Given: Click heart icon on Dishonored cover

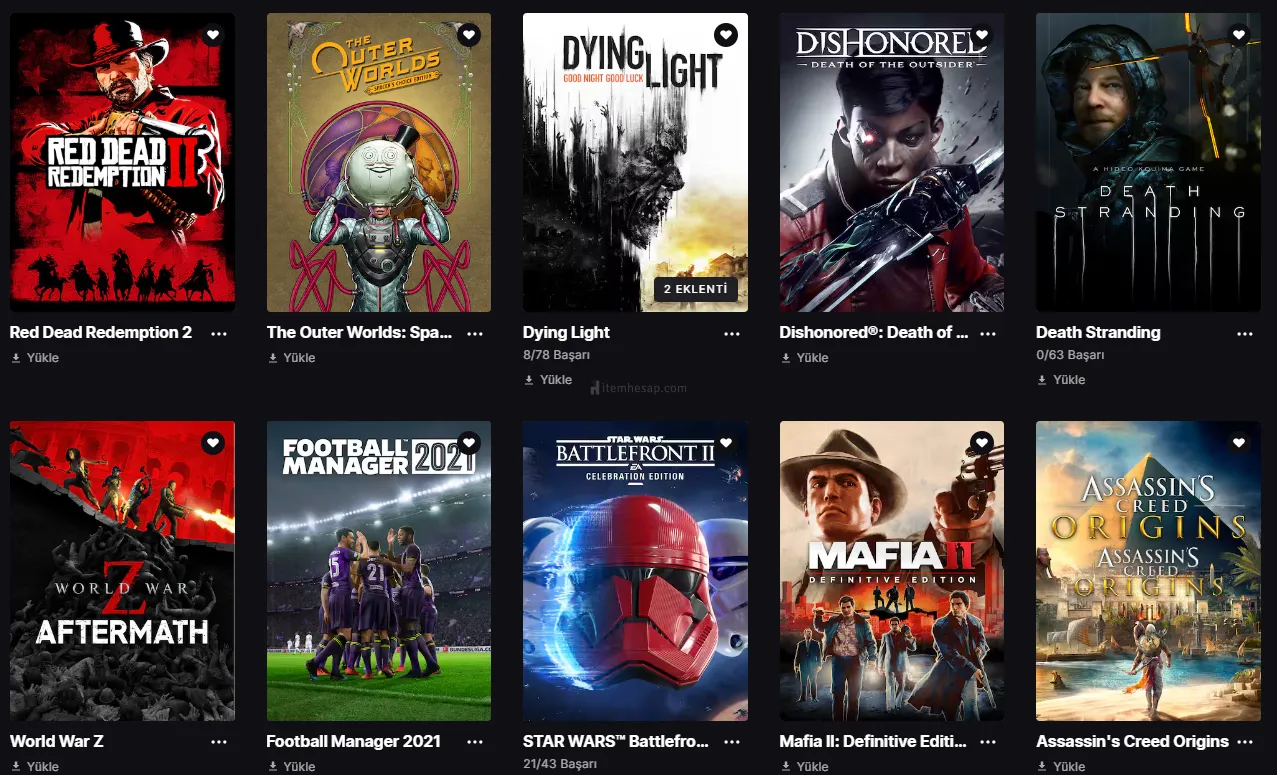Looking at the screenshot, I should click(982, 35).
